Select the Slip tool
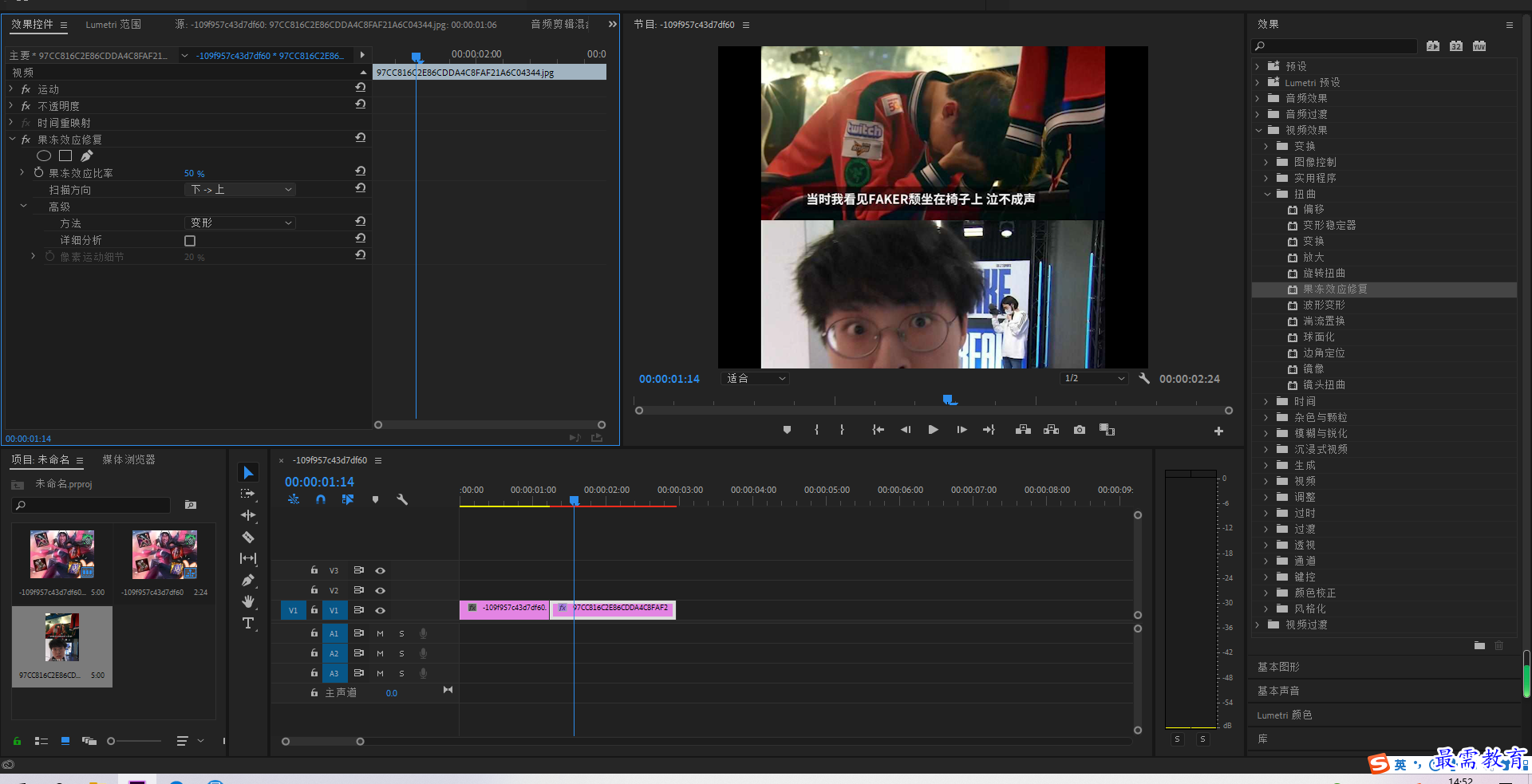This screenshot has width=1532, height=784. click(248, 558)
